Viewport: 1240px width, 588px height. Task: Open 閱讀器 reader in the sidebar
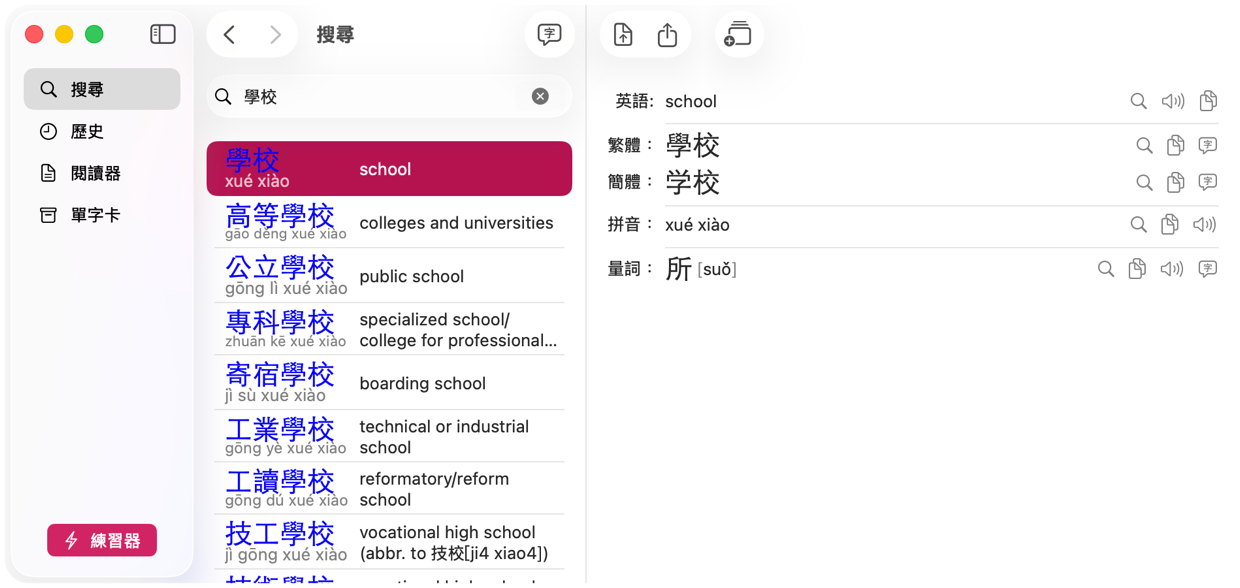102,173
